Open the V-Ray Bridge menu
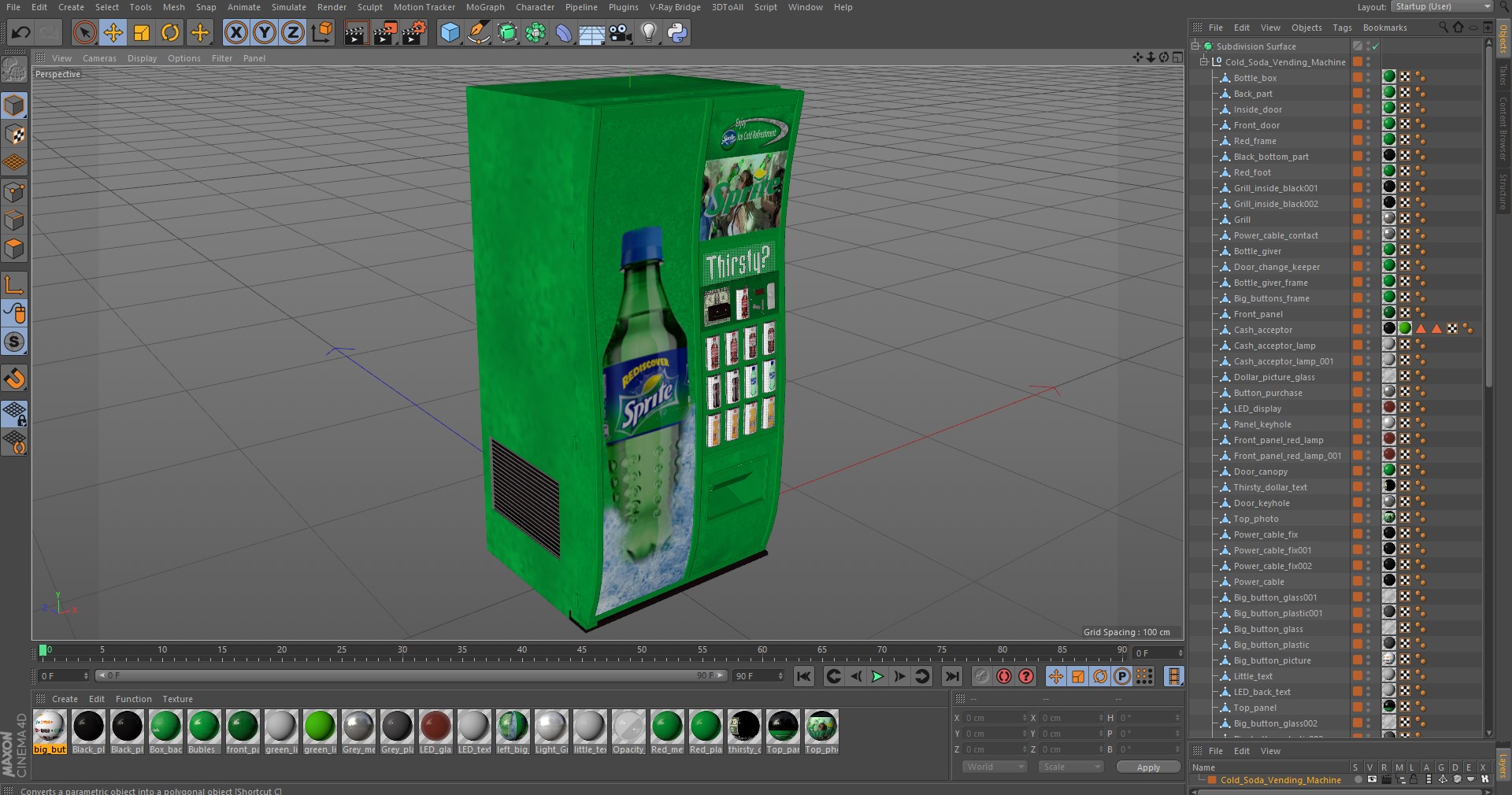1512x795 pixels. pos(675,7)
